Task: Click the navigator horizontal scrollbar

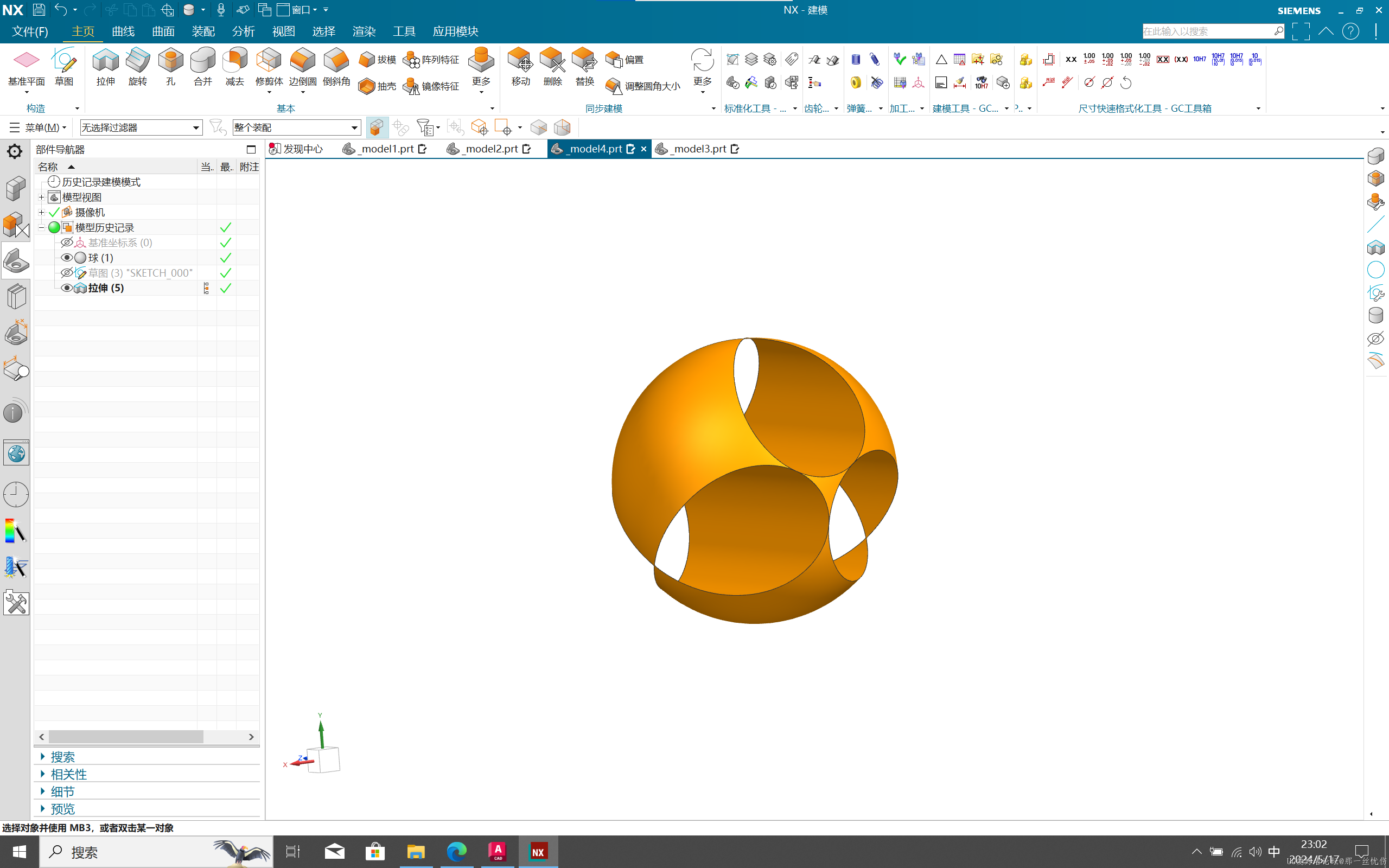Action: pyautogui.click(x=126, y=737)
